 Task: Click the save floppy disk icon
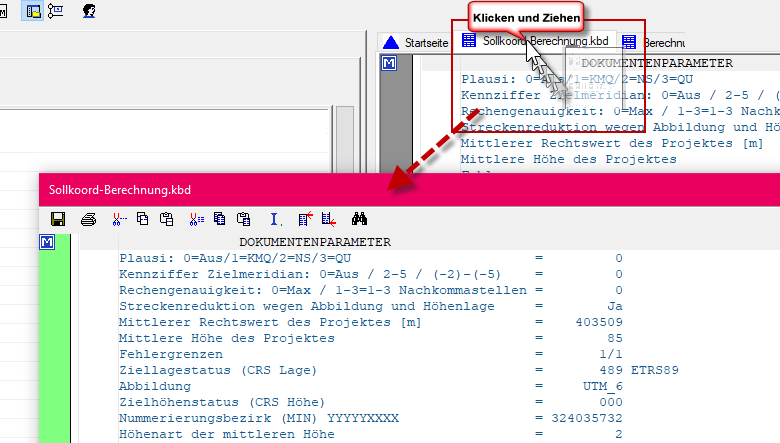tap(58, 218)
